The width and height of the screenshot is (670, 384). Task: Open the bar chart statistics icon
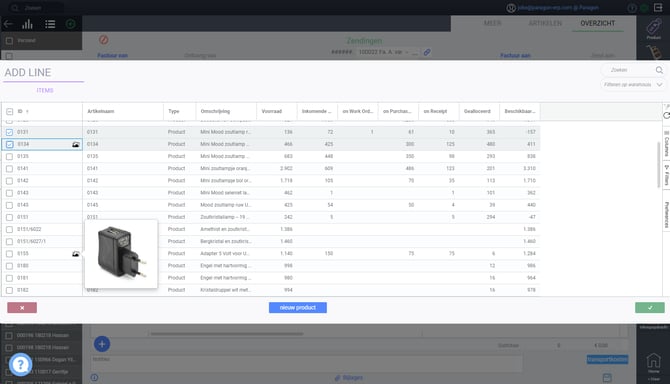pyautogui.click(x=28, y=24)
